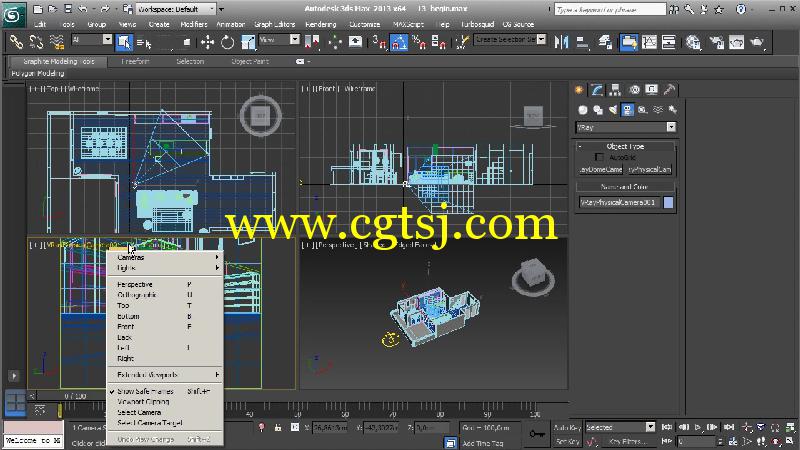Select the Shapes category icon

click(598, 110)
